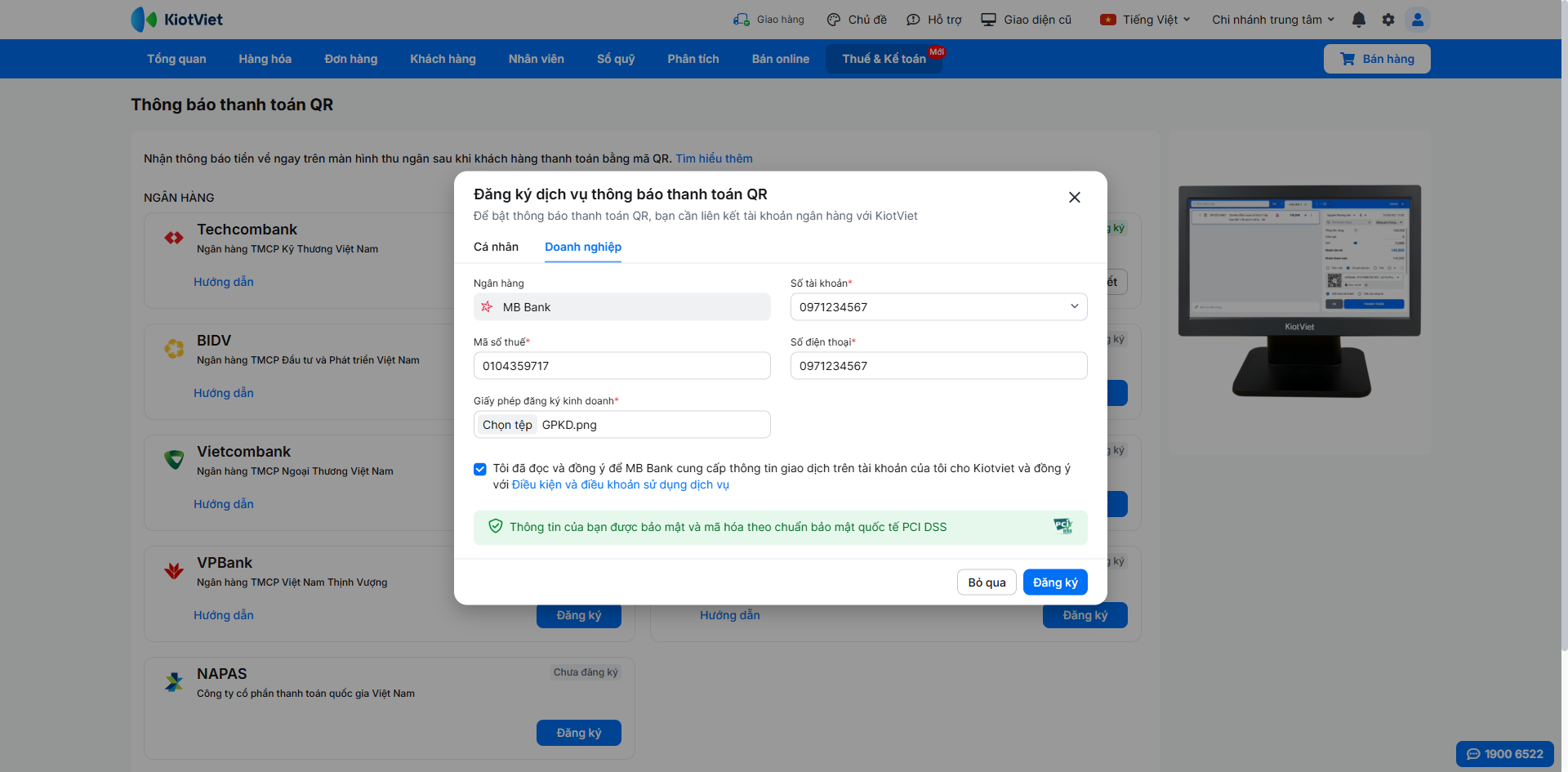Open the notifications bell
Image resolution: width=1568 pixels, height=772 pixels.
tap(1359, 20)
